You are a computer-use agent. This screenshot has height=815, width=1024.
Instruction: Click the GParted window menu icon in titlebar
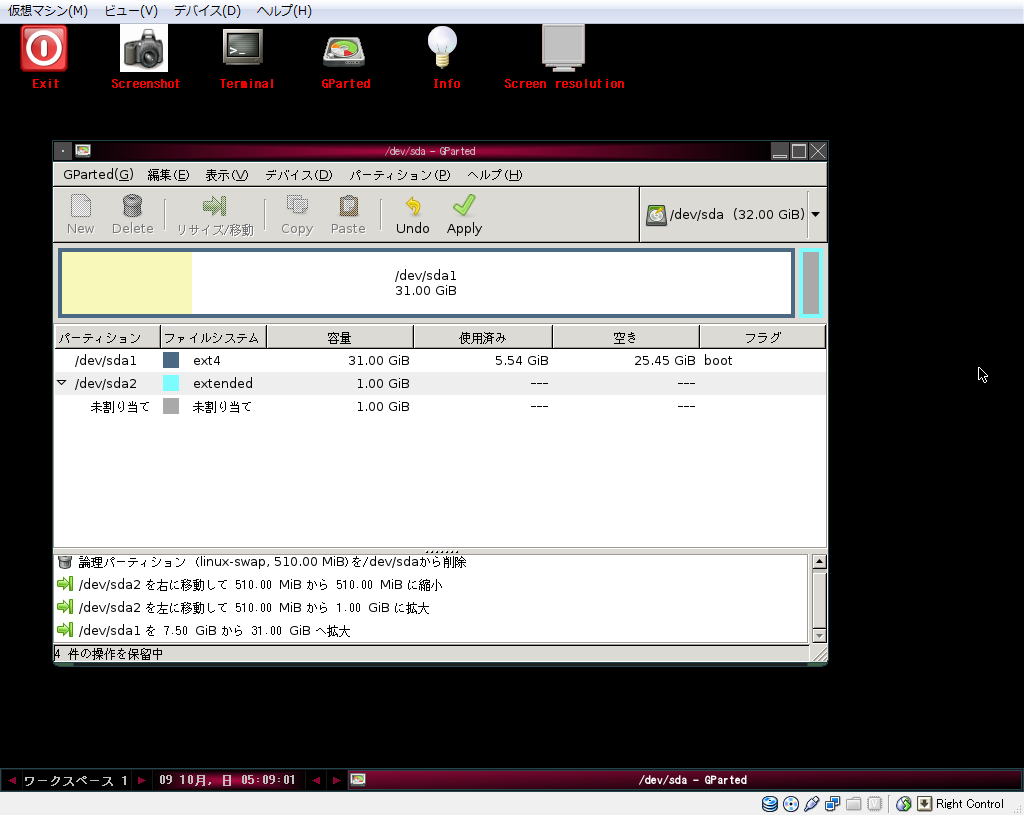pyautogui.click(x=63, y=151)
